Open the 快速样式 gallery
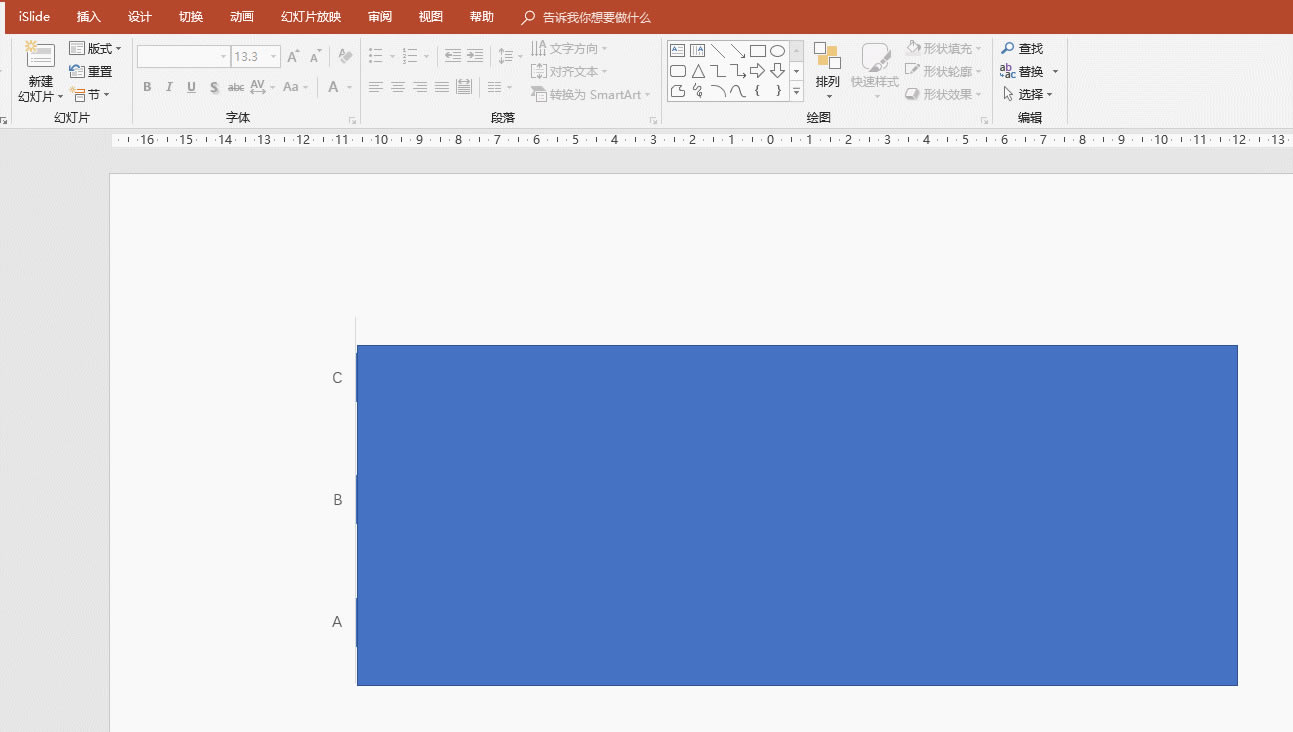Viewport: 1293px width, 732px height. [875, 70]
